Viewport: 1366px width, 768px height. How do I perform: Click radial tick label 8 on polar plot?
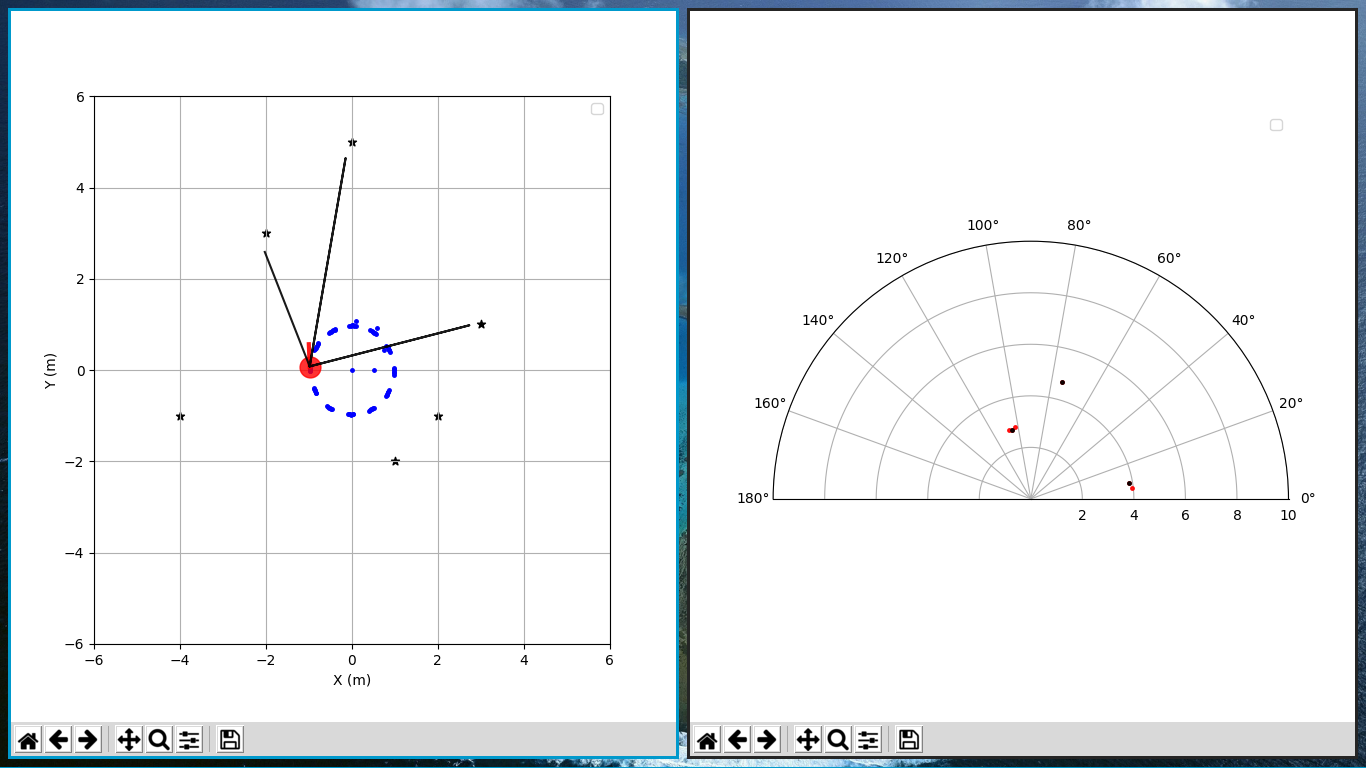click(1237, 516)
